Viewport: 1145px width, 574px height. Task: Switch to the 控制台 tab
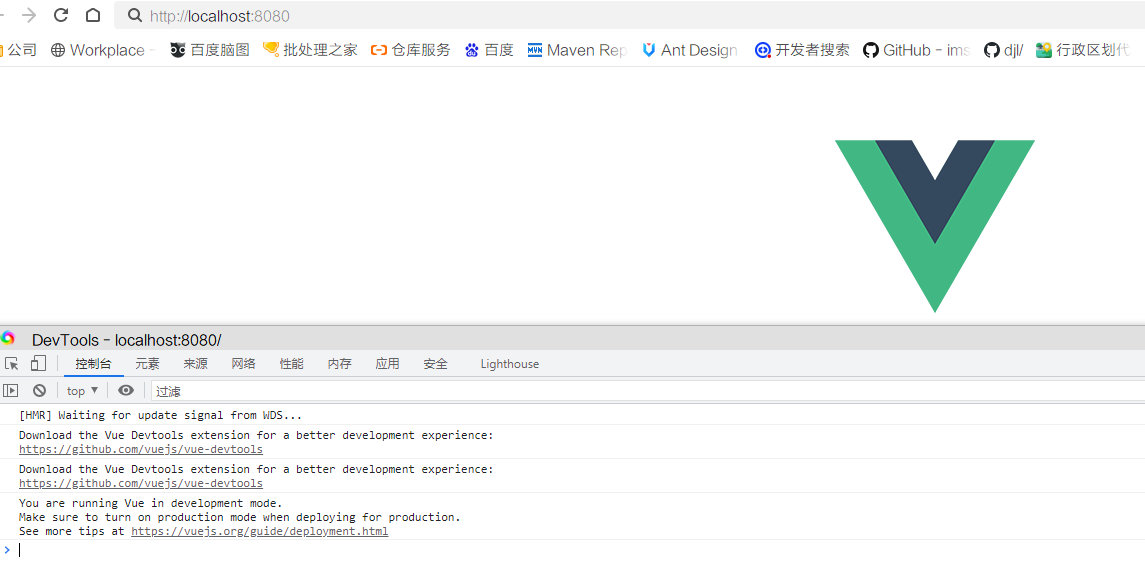tap(93, 364)
